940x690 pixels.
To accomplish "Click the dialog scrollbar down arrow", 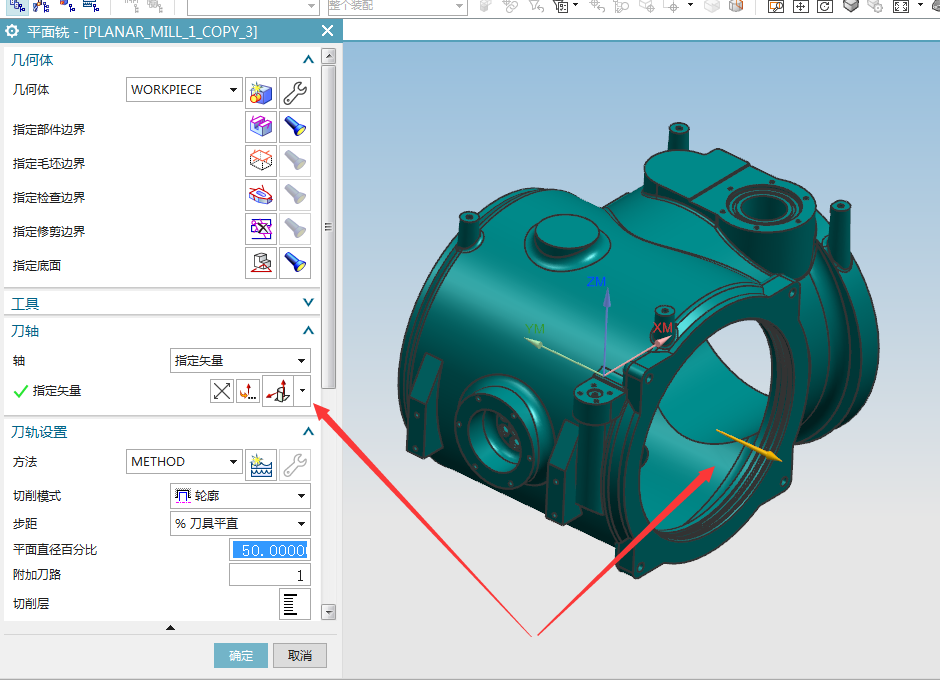I will tap(329, 612).
